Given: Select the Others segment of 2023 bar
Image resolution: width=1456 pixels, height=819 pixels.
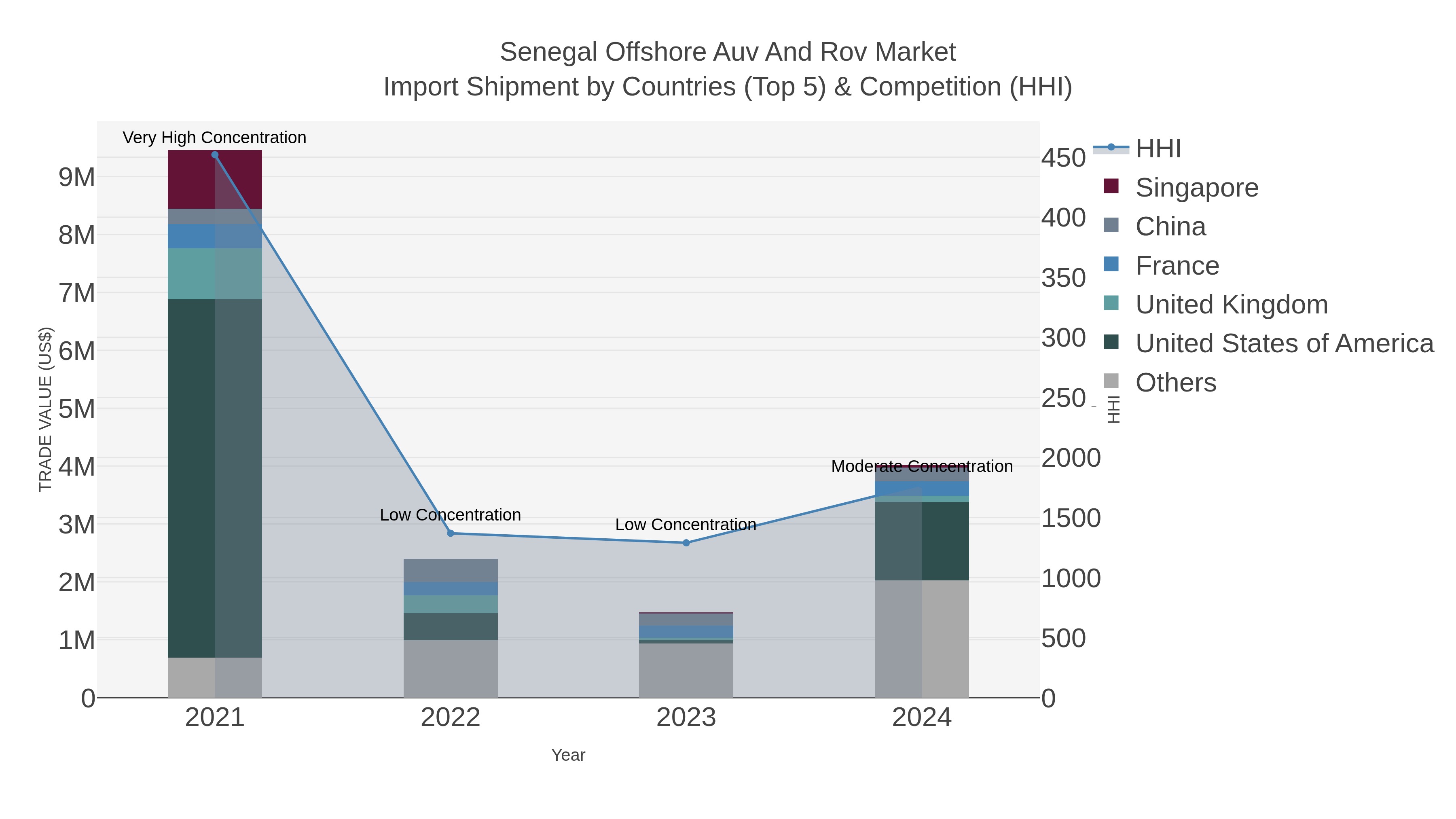Looking at the screenshot, I should tap(686, 670).
